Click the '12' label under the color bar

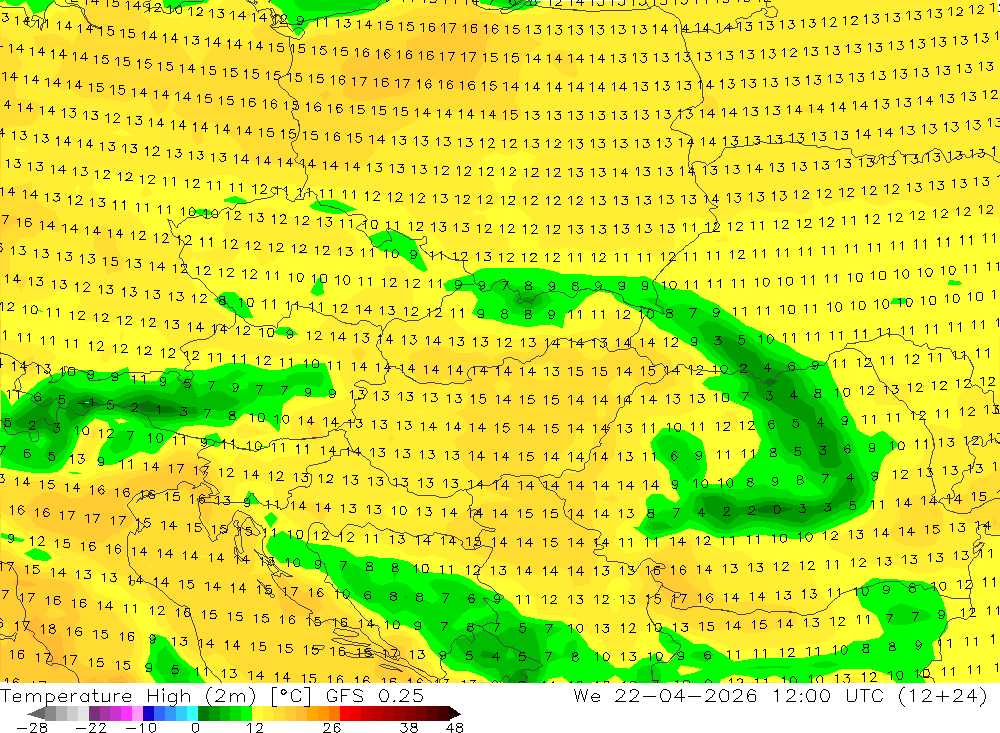coord(255,727)
